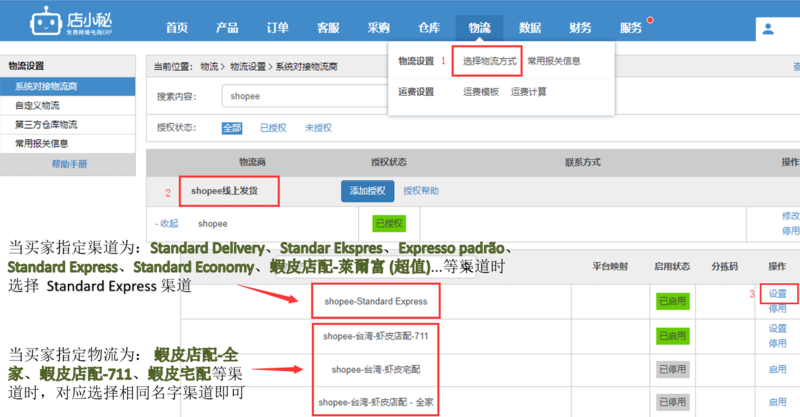This screenshot has height=417, width=800.
Task: Click the 分拣码 column header
Action: (724, 266)
